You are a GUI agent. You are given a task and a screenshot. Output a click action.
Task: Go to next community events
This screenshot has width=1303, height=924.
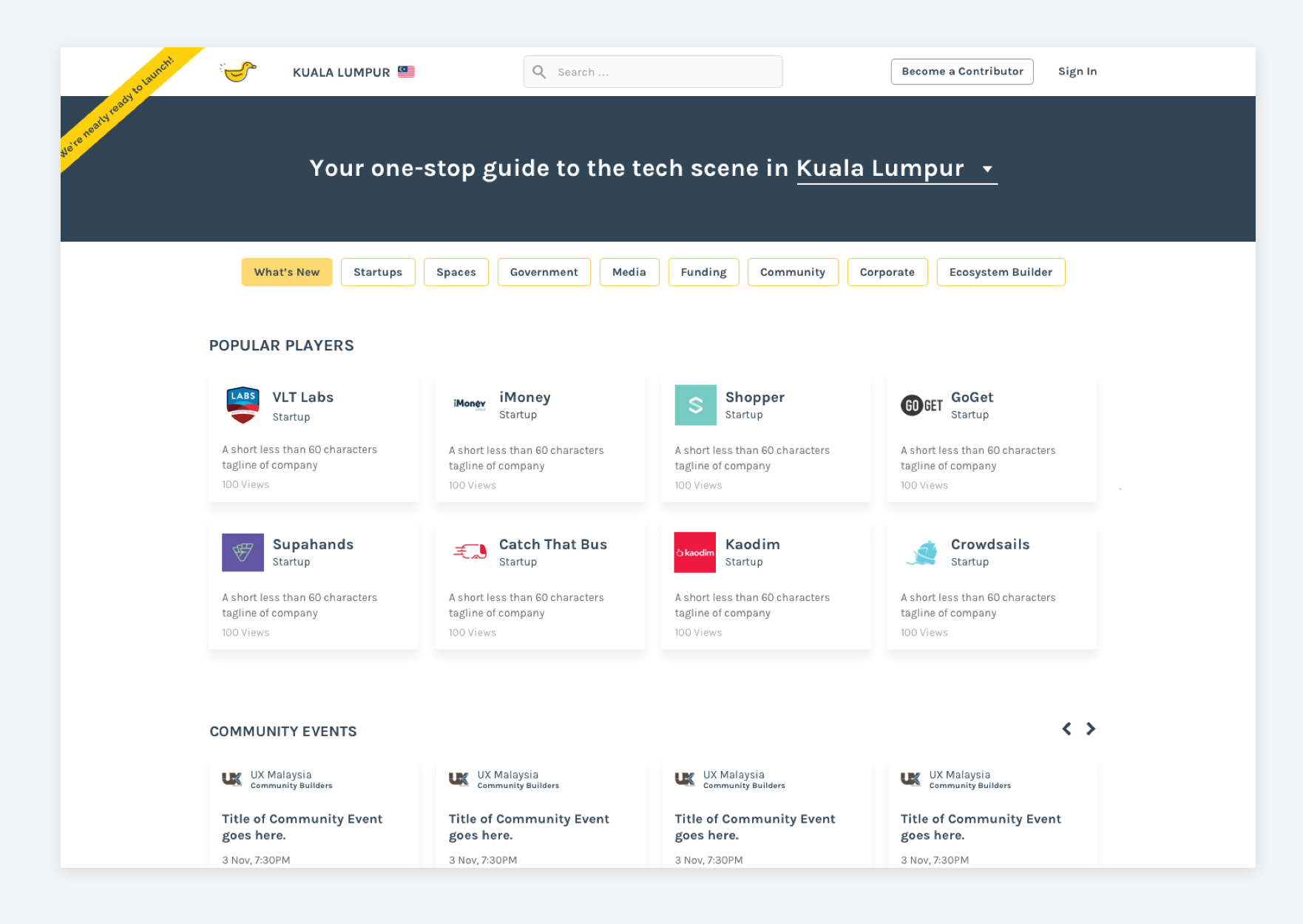1091,729
